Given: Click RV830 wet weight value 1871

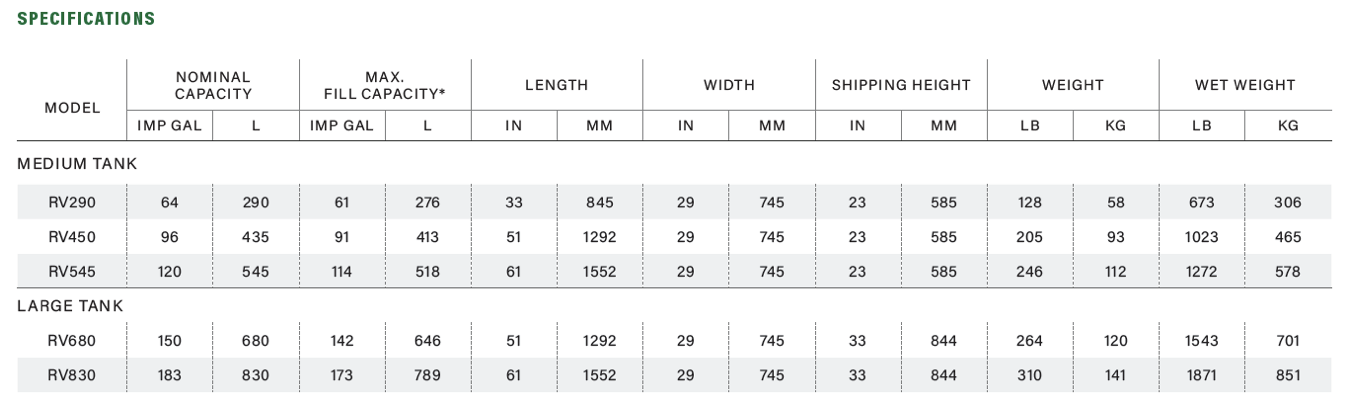Looking at the screenshot, I should click(1201, 375).
